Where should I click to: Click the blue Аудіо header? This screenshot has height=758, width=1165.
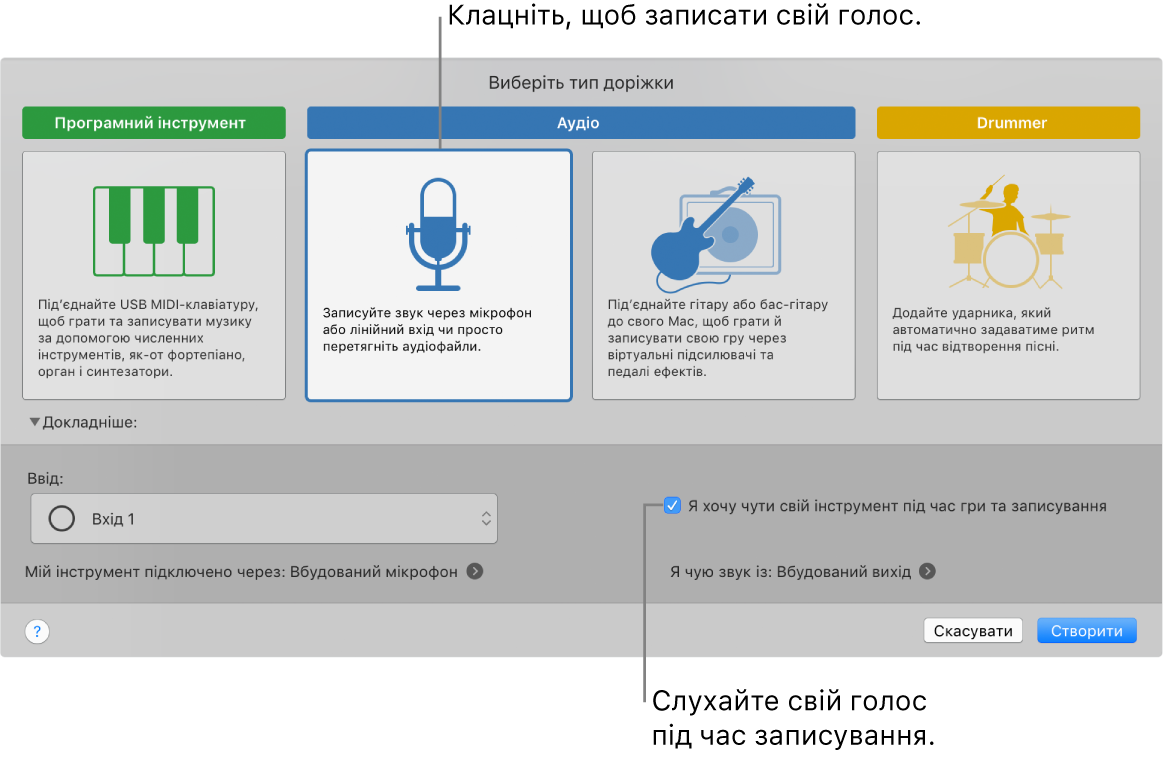coord(580,122)
